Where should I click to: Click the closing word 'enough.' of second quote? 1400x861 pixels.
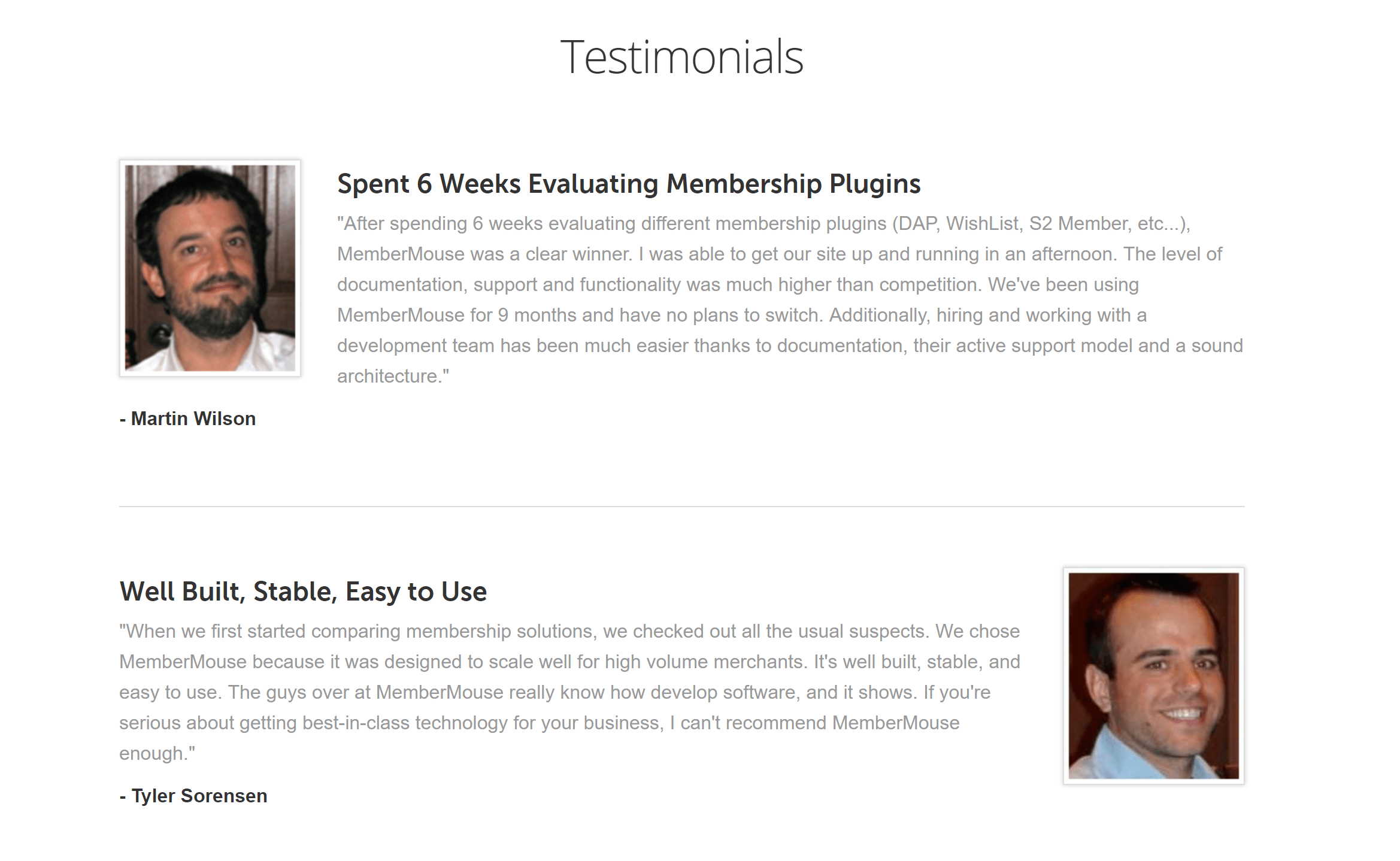(157, 753)
